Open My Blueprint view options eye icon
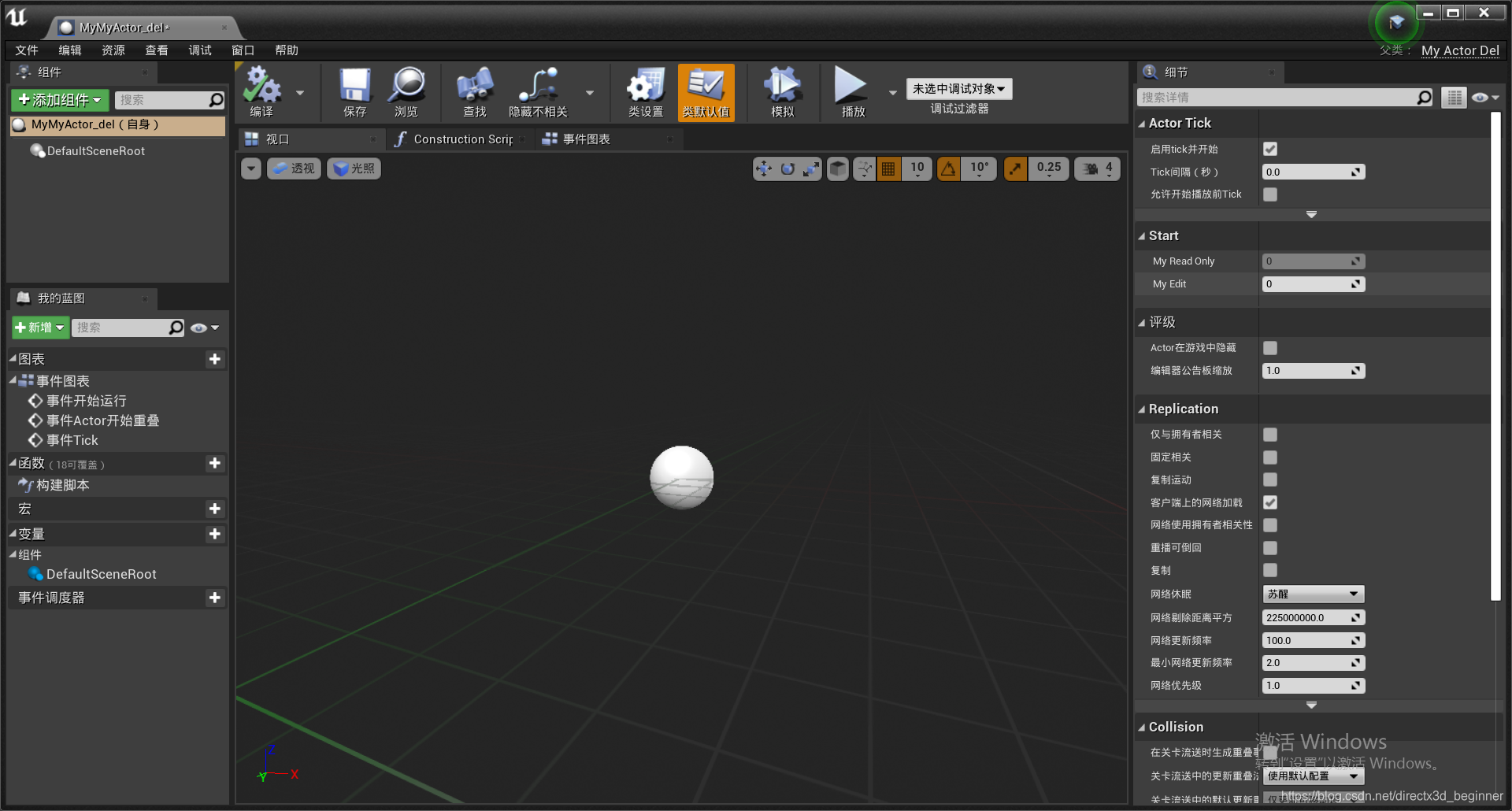The width and height of the screenshot is (1512, 811). coord(204,328)
